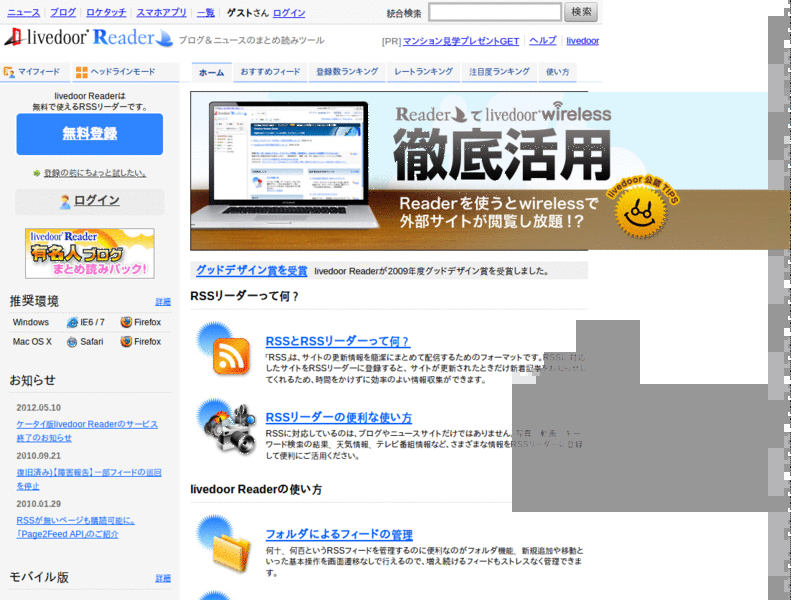
Task: Click the Mac OS X label
Action: [x=32, y=342]
